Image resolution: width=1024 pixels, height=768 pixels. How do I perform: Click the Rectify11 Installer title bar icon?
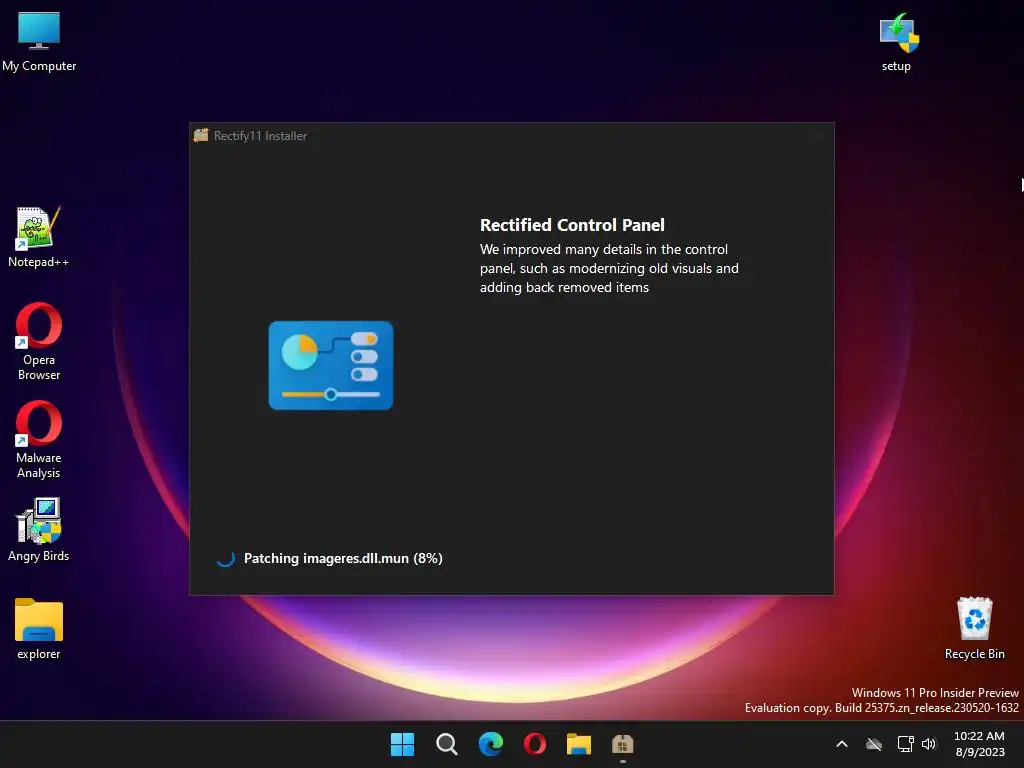(x=201, y=135)
